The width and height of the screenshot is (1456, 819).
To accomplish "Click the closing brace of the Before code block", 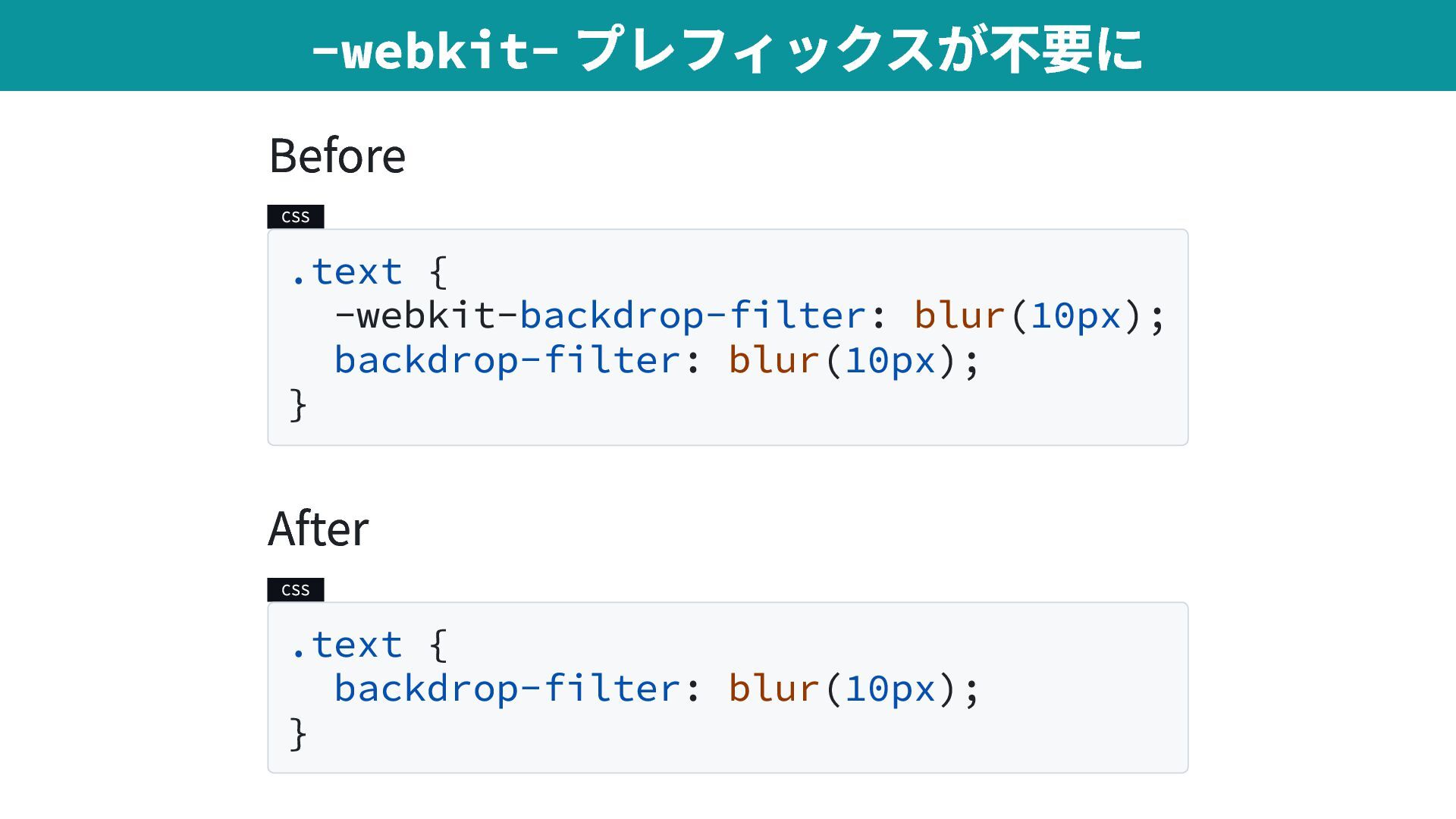I will (x=298, y=404).
